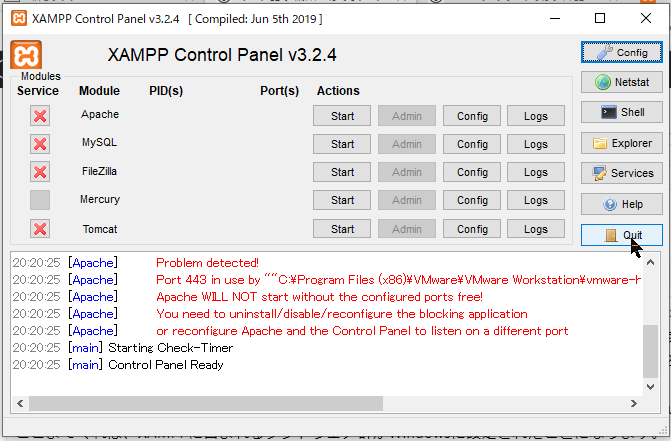Start the Apache module

[342, 116]
